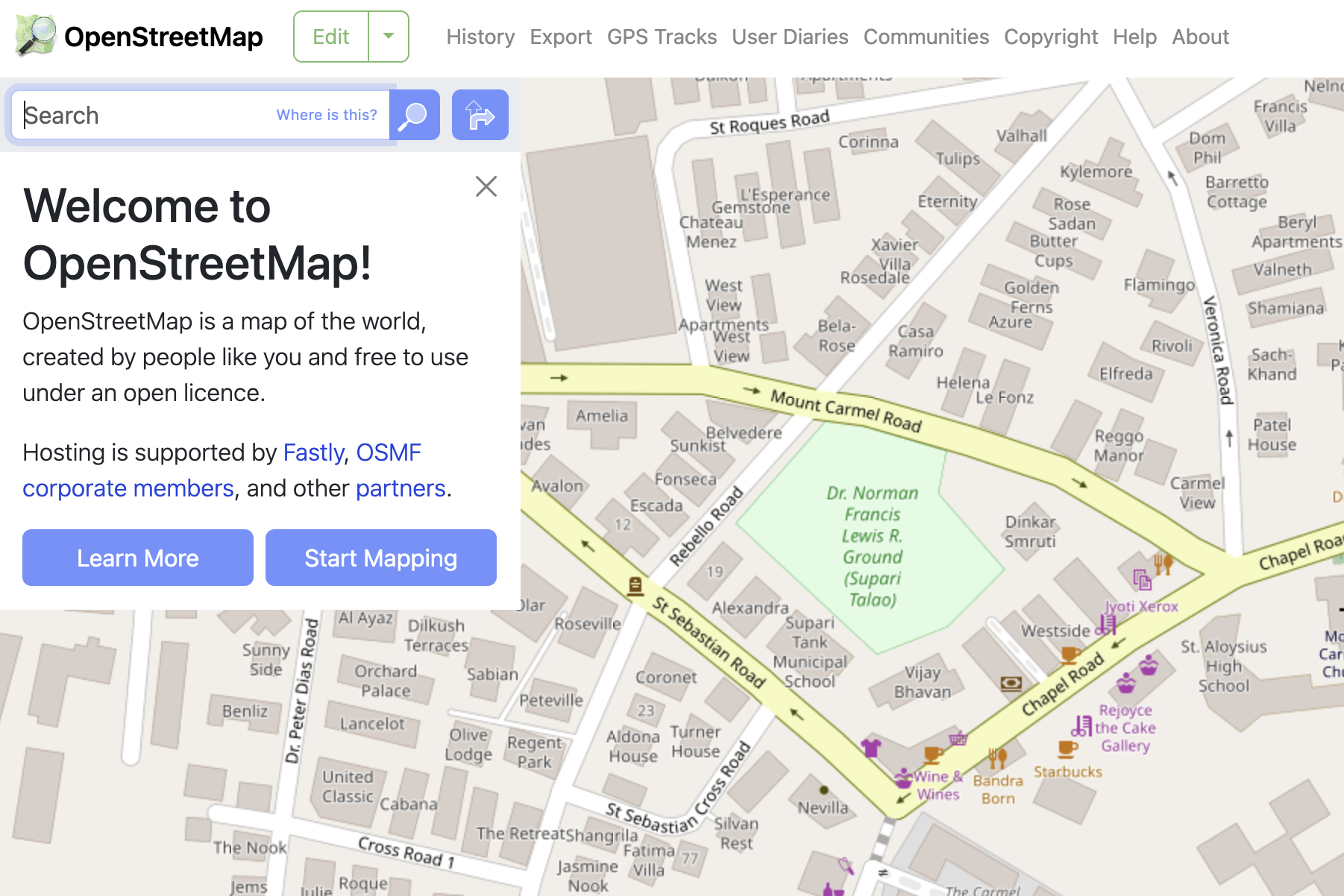Image resolution: width=1344 pixels, height=896 pixels.
Task: Click the purple shopping basket supermarket icon
Action: tap(958, 739)
